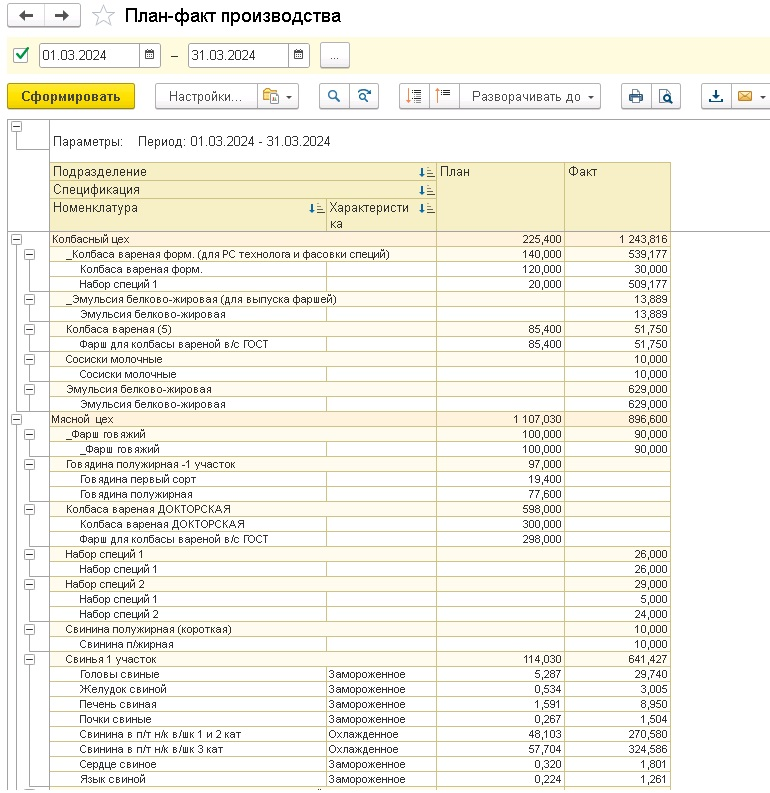Click the send by email envelope icon
Screen dimensions: 770x793
coord(745,96)
